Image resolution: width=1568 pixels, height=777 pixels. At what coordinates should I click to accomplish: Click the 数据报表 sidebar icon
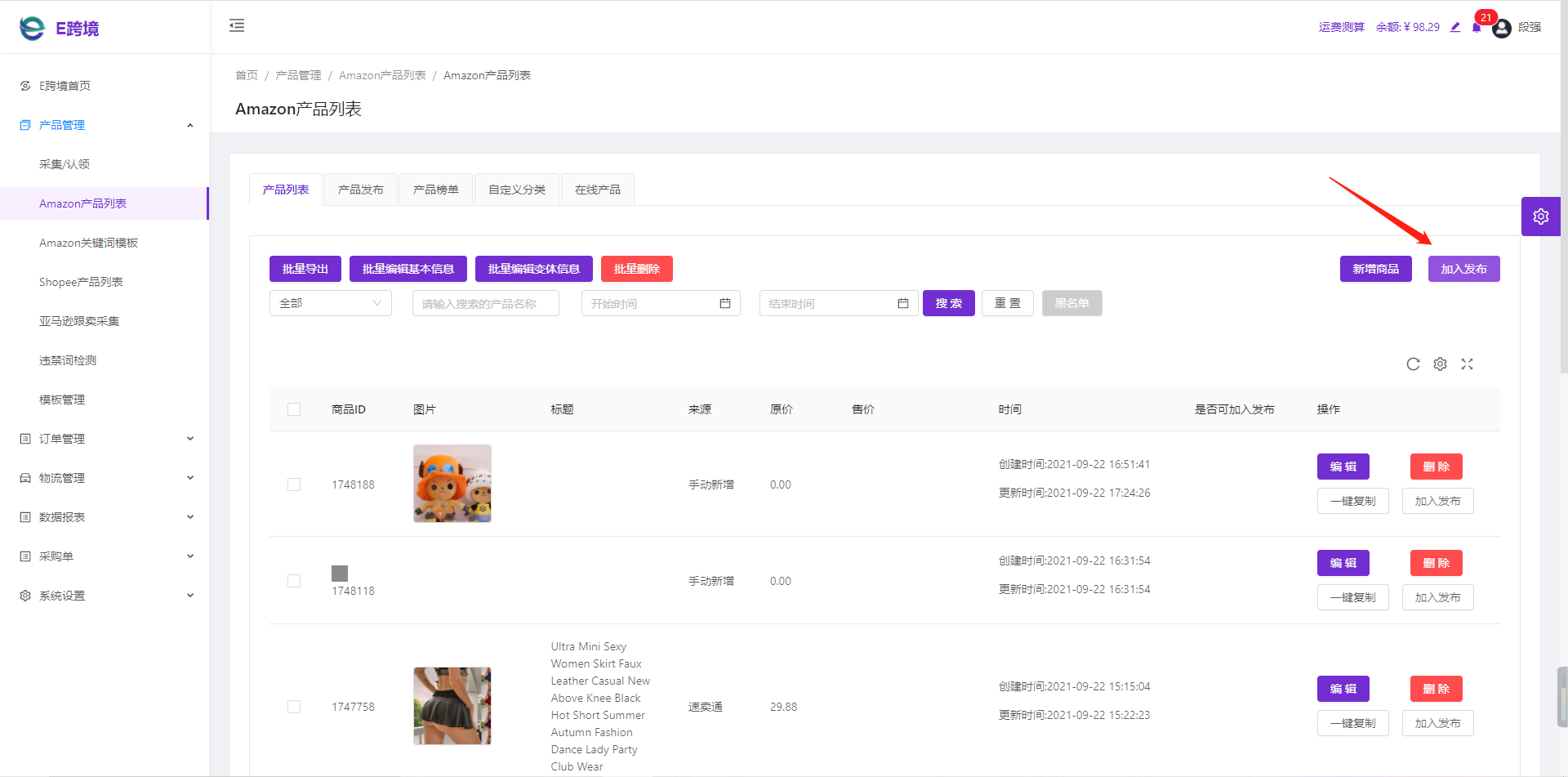25,517
